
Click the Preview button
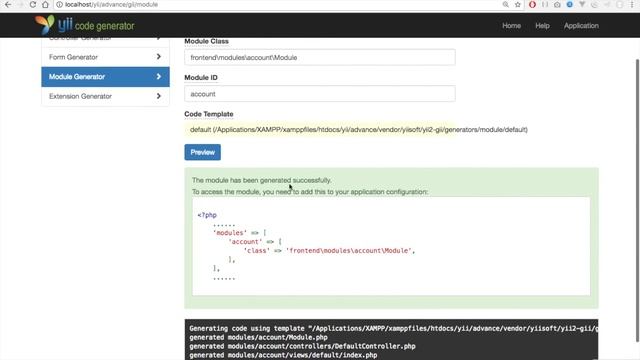pos(202,152)
